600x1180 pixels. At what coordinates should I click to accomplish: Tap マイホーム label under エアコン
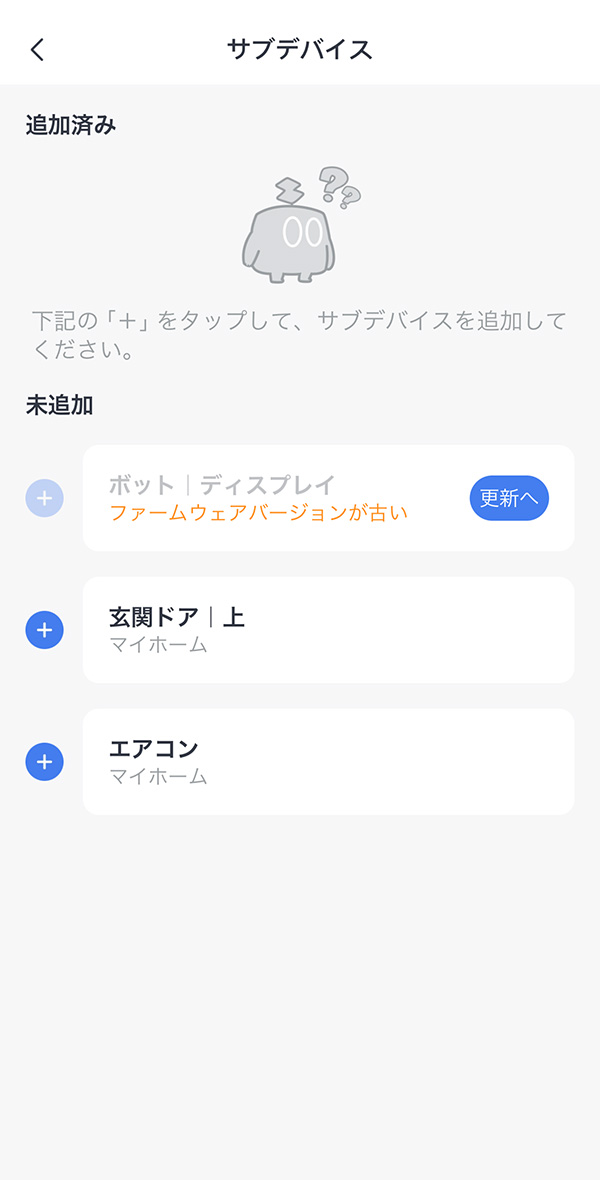pyautogui.click(x=158, y=776)
